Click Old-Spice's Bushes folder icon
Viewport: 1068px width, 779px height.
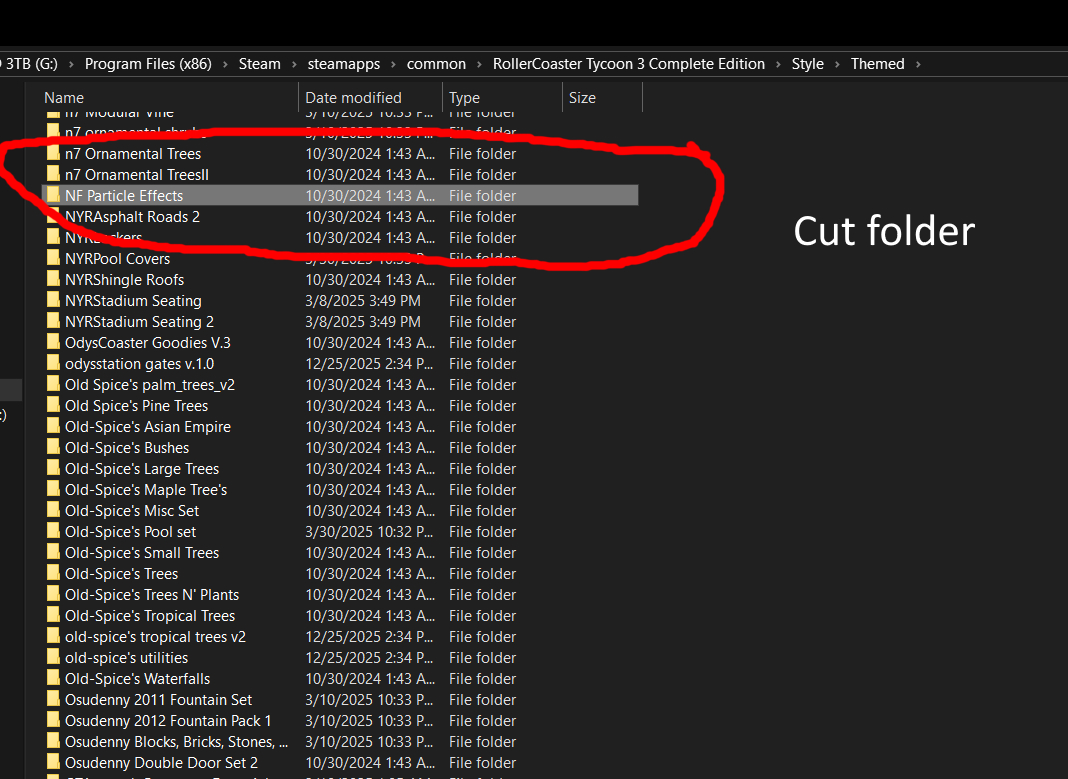[53, 447]
